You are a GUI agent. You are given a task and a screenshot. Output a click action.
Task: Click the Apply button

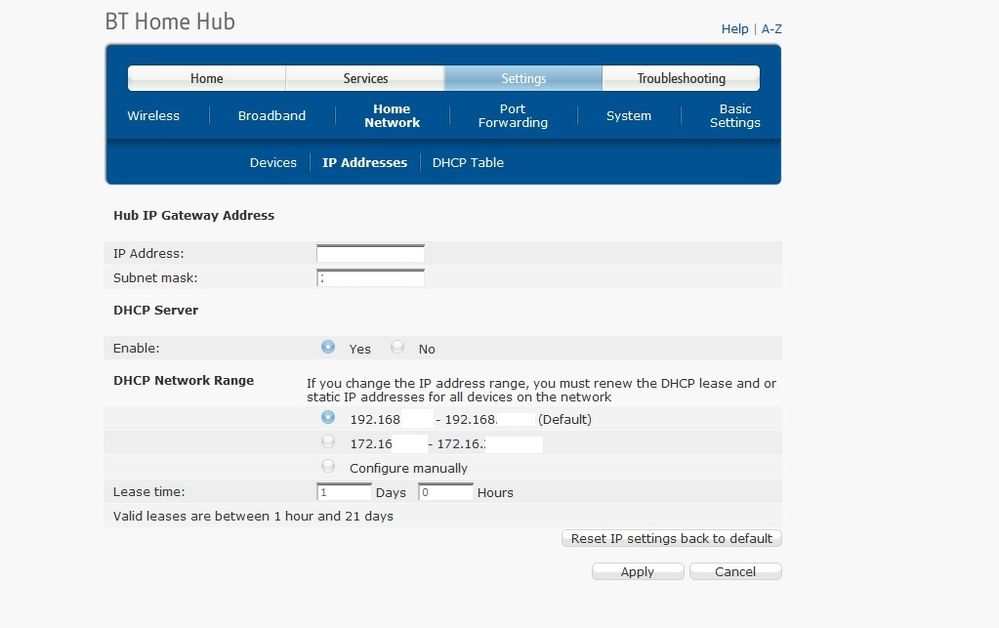click(637, 572)
